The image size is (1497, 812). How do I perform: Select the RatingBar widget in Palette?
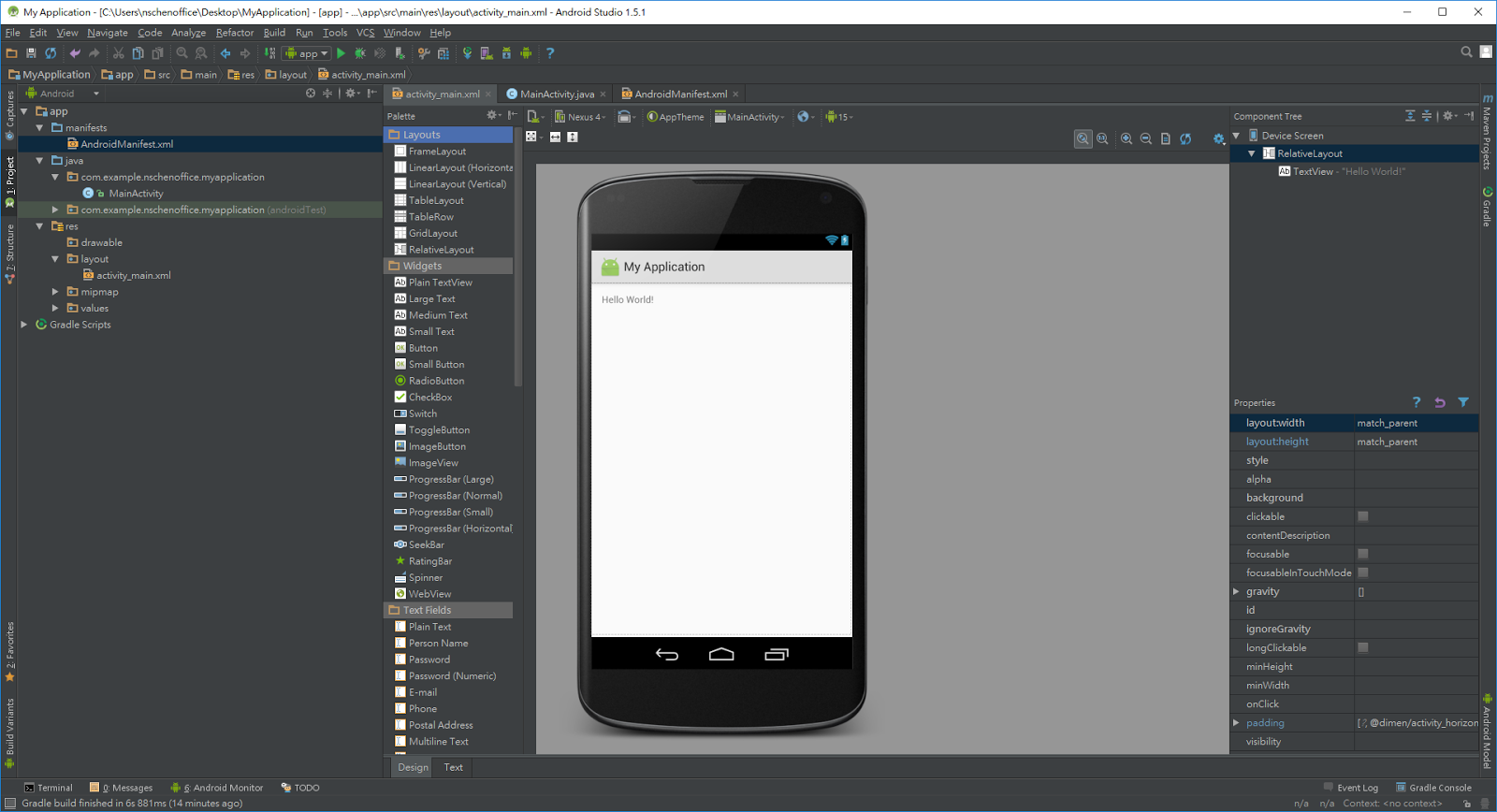click(429, 561)
